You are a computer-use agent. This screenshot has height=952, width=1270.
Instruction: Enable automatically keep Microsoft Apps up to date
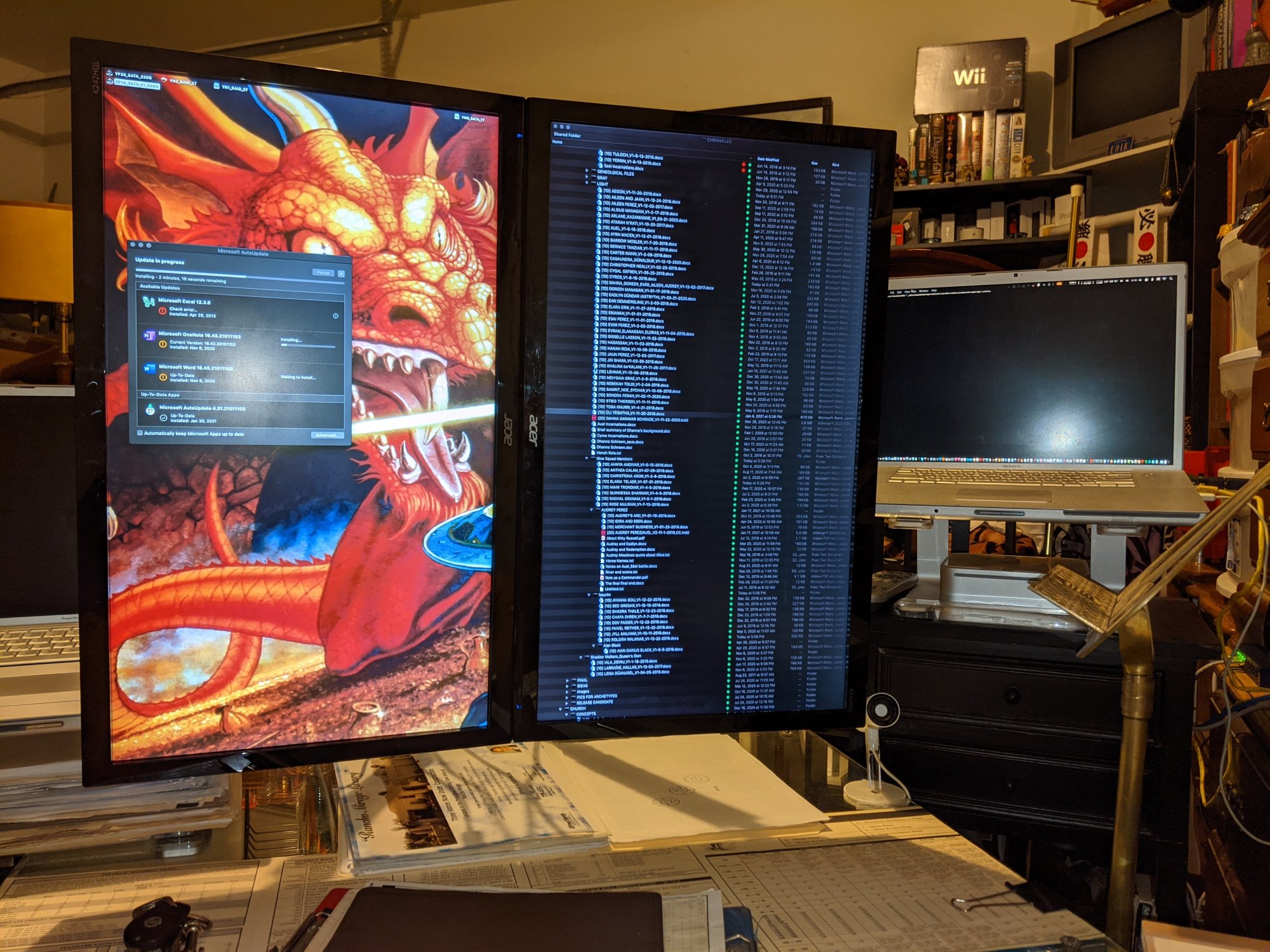[140, 433]
